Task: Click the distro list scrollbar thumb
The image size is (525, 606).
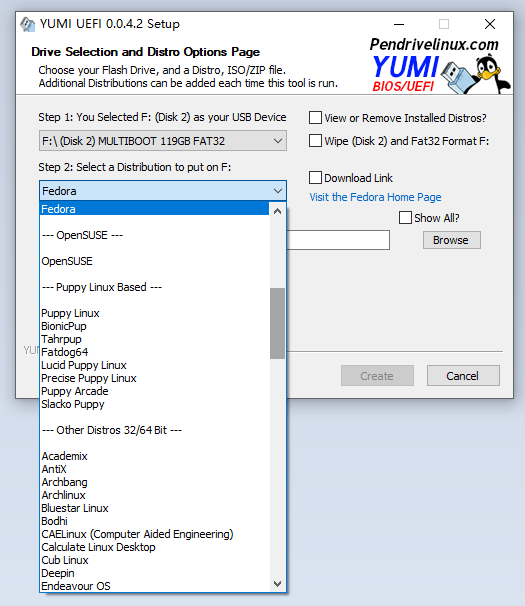Action: [277, 323]
